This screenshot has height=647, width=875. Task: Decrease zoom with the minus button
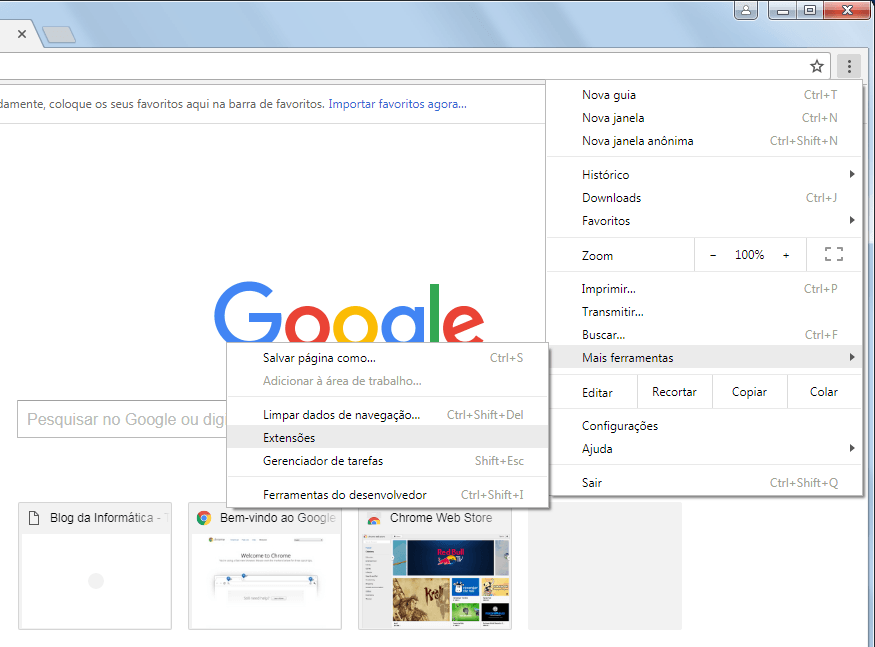pos(713,255)
